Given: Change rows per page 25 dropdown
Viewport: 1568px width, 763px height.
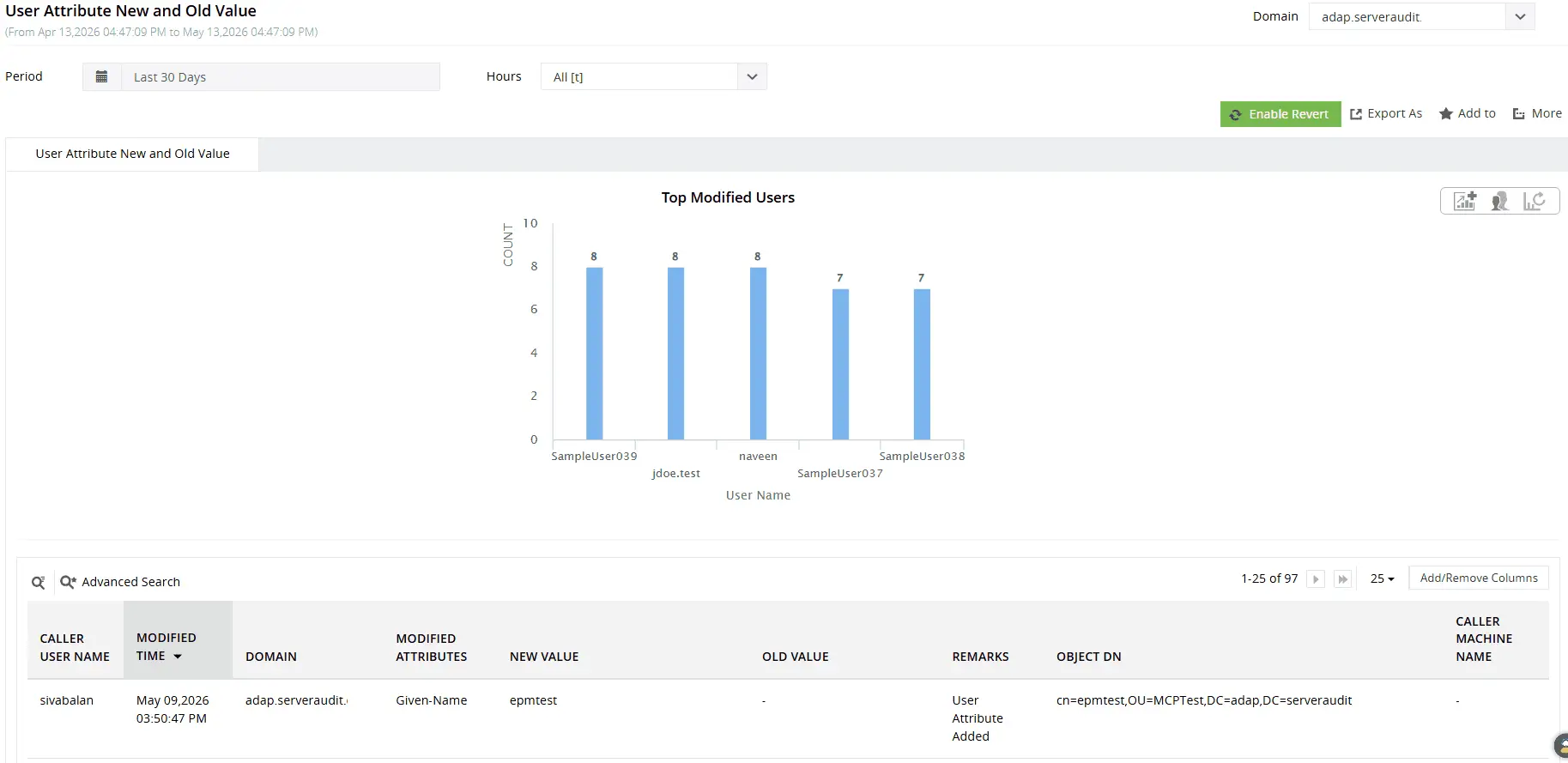Looking at the screenshot, I should pos(1382,578).
